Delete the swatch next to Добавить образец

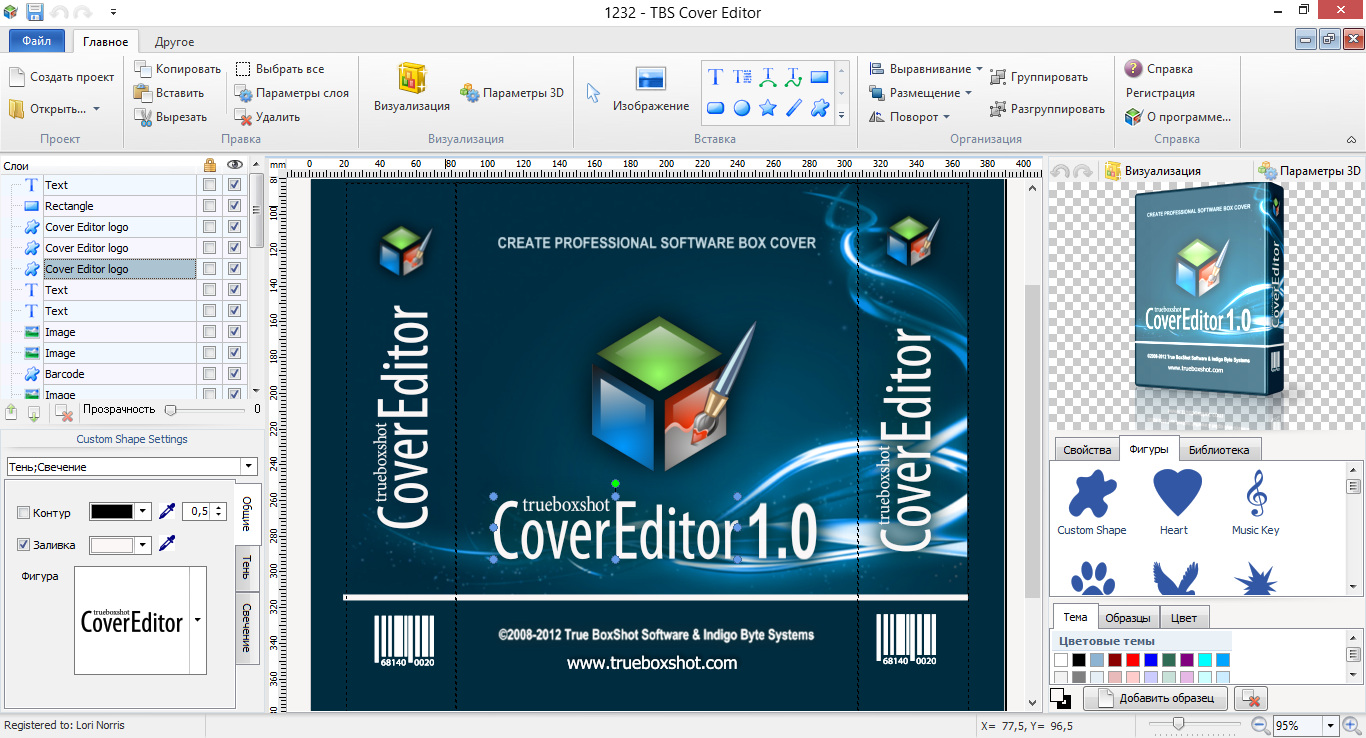[1251, 698]
